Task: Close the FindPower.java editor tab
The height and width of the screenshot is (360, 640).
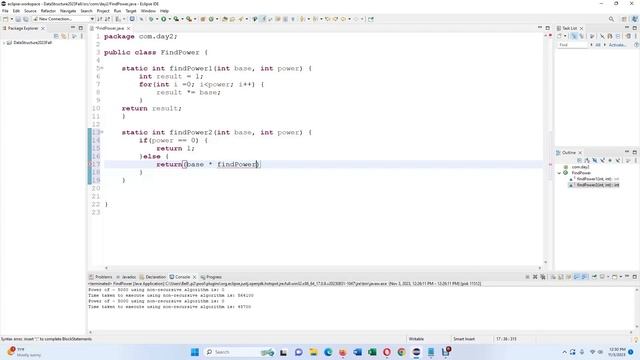Action: 128,29
